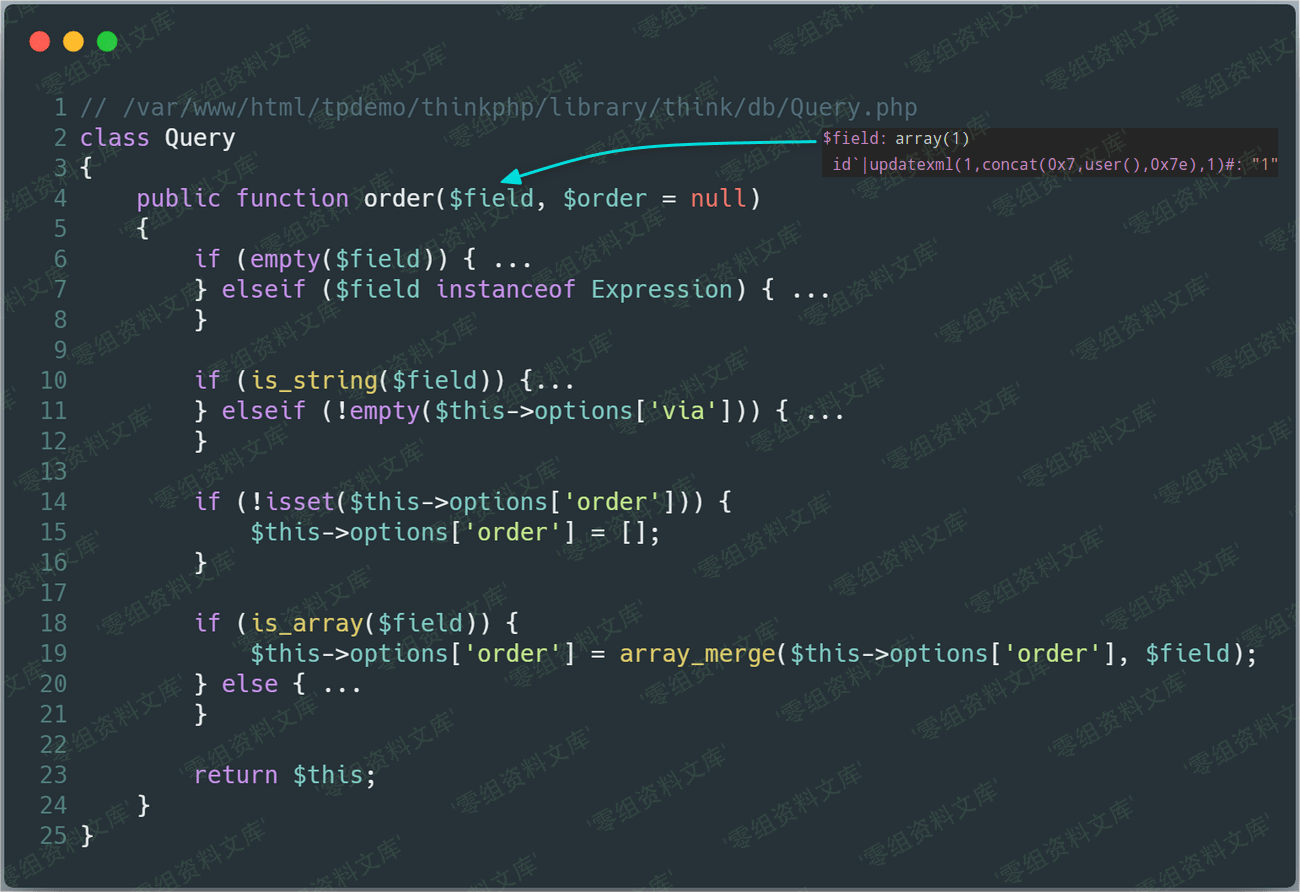
Task: Expand folded block on instanceof Expression line
Action: pos(811,289)
